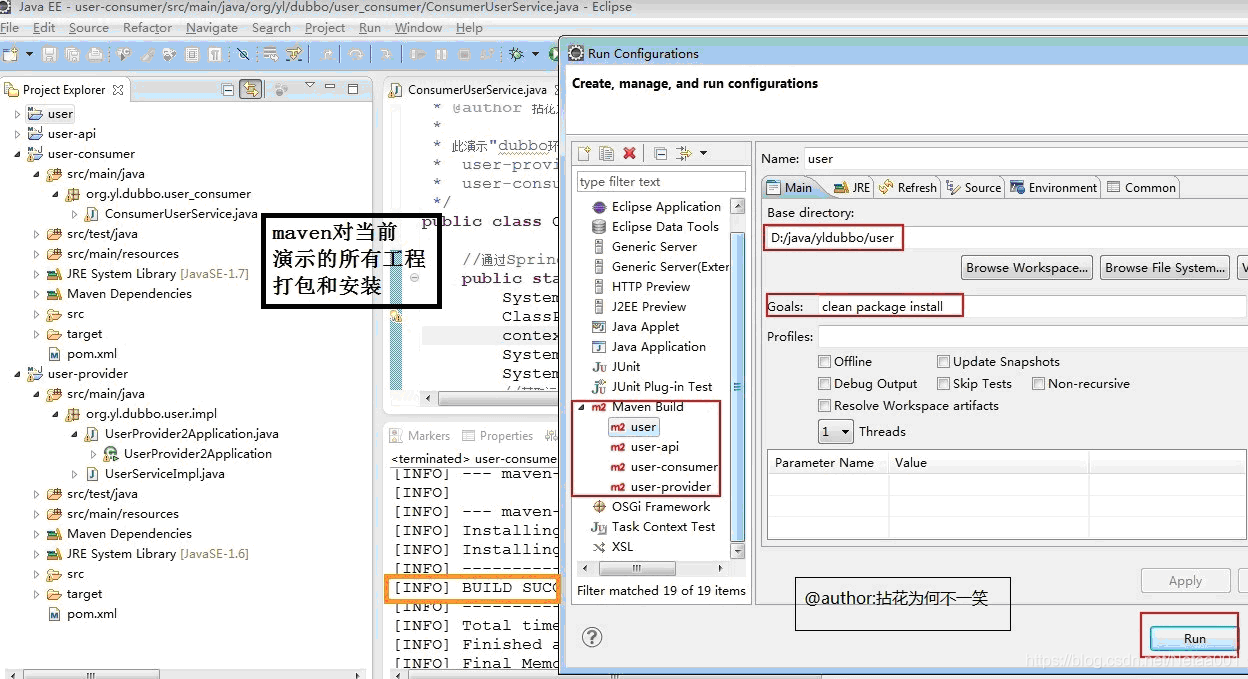Collapse the Maven Build category
1248x679 pixels.
pyautogui.click(x=581, y=407)
